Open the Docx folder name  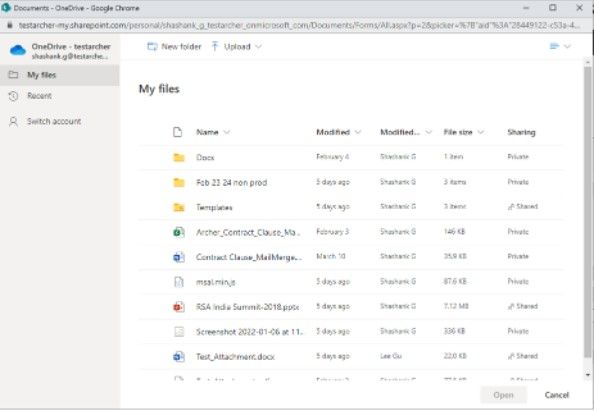click(205, 157)
